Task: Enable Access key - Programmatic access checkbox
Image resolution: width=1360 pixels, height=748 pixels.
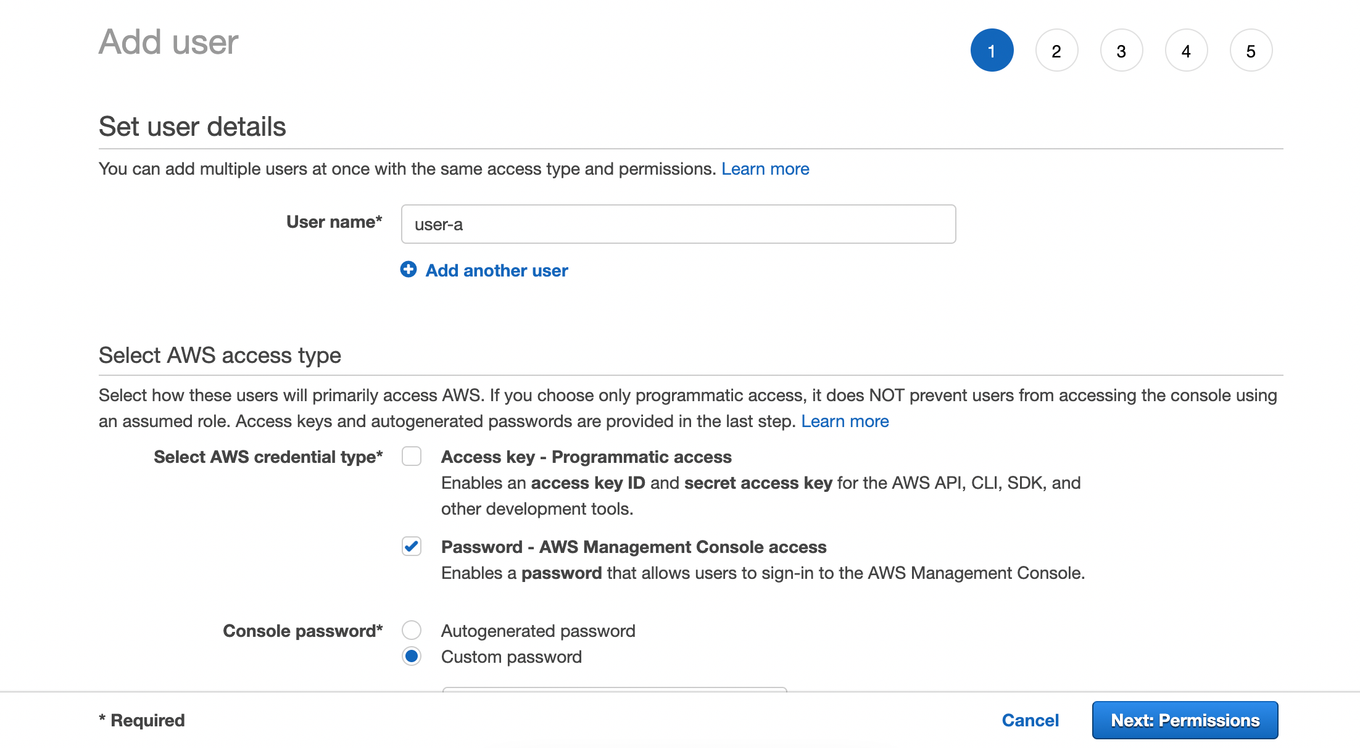Action: [411, 457]
